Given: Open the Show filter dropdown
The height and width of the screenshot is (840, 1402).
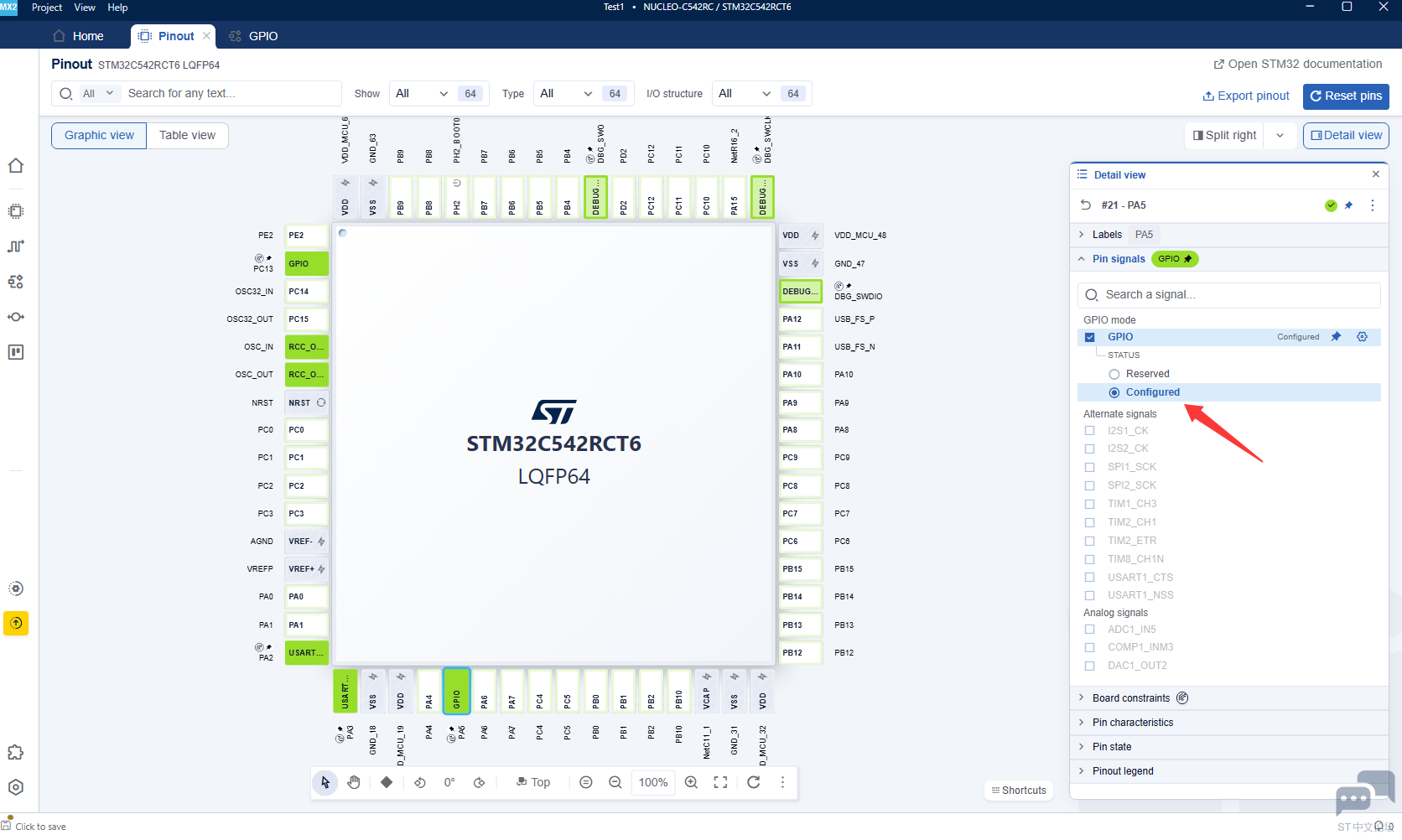Looking at the screenshot, I should (x=422, y=94).
